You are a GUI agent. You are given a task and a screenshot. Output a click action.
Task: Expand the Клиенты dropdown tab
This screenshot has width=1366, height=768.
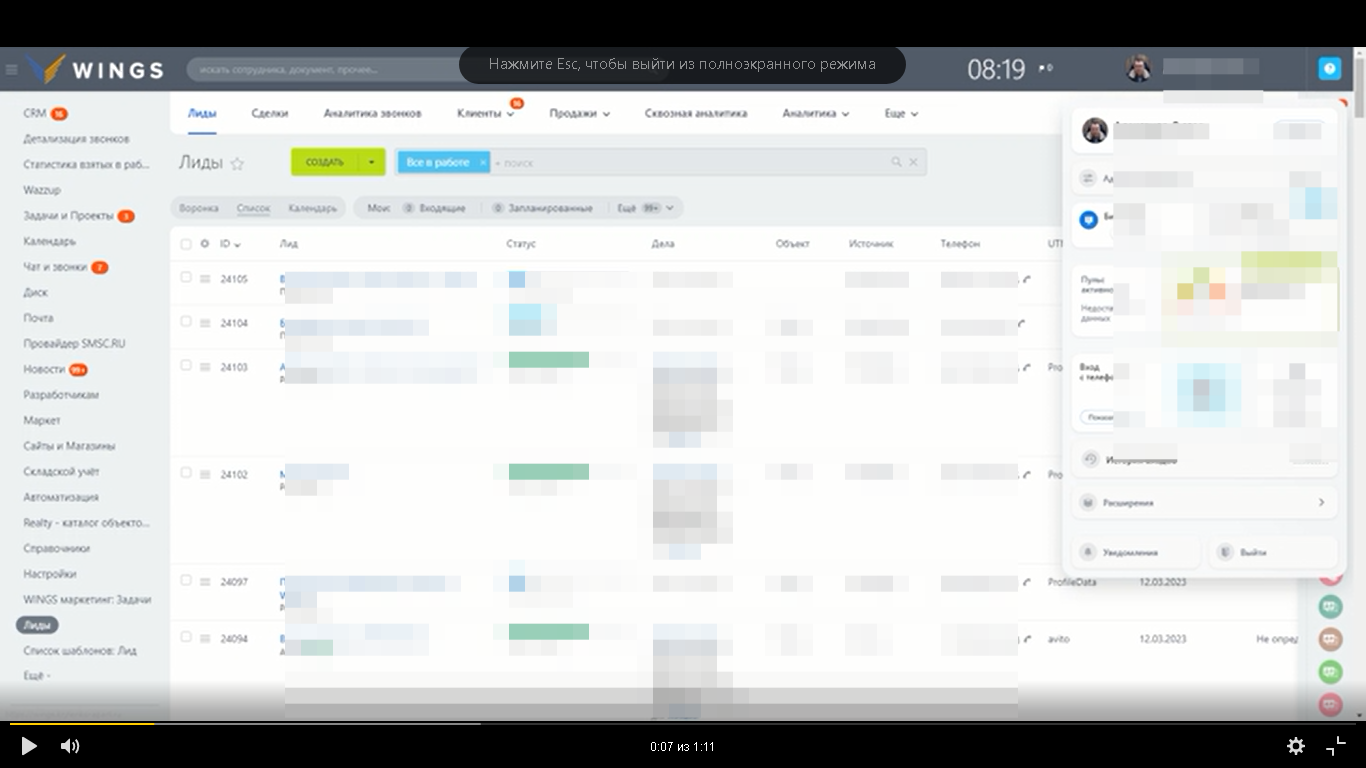[x=486, y=114]
